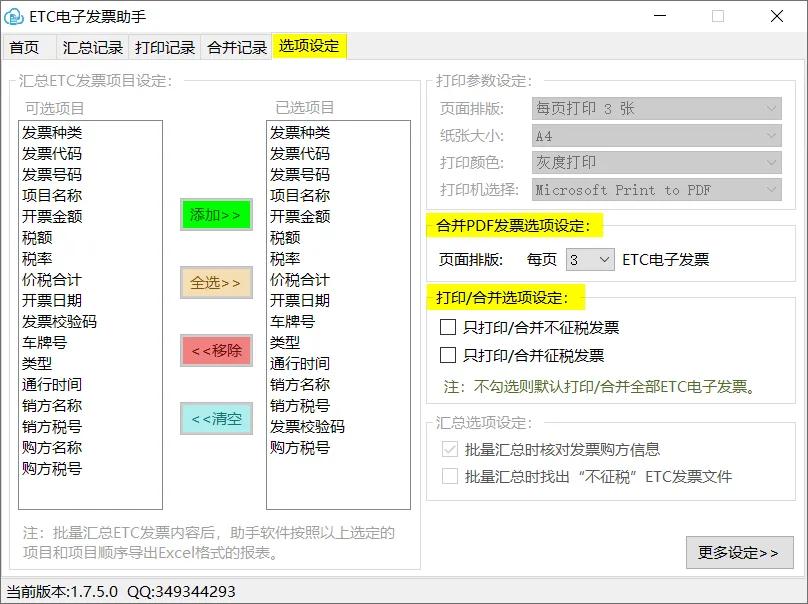The image size is (808, 604).
Task: Select 税额 in 已选项目 list
Action: (x=285, y=238)
